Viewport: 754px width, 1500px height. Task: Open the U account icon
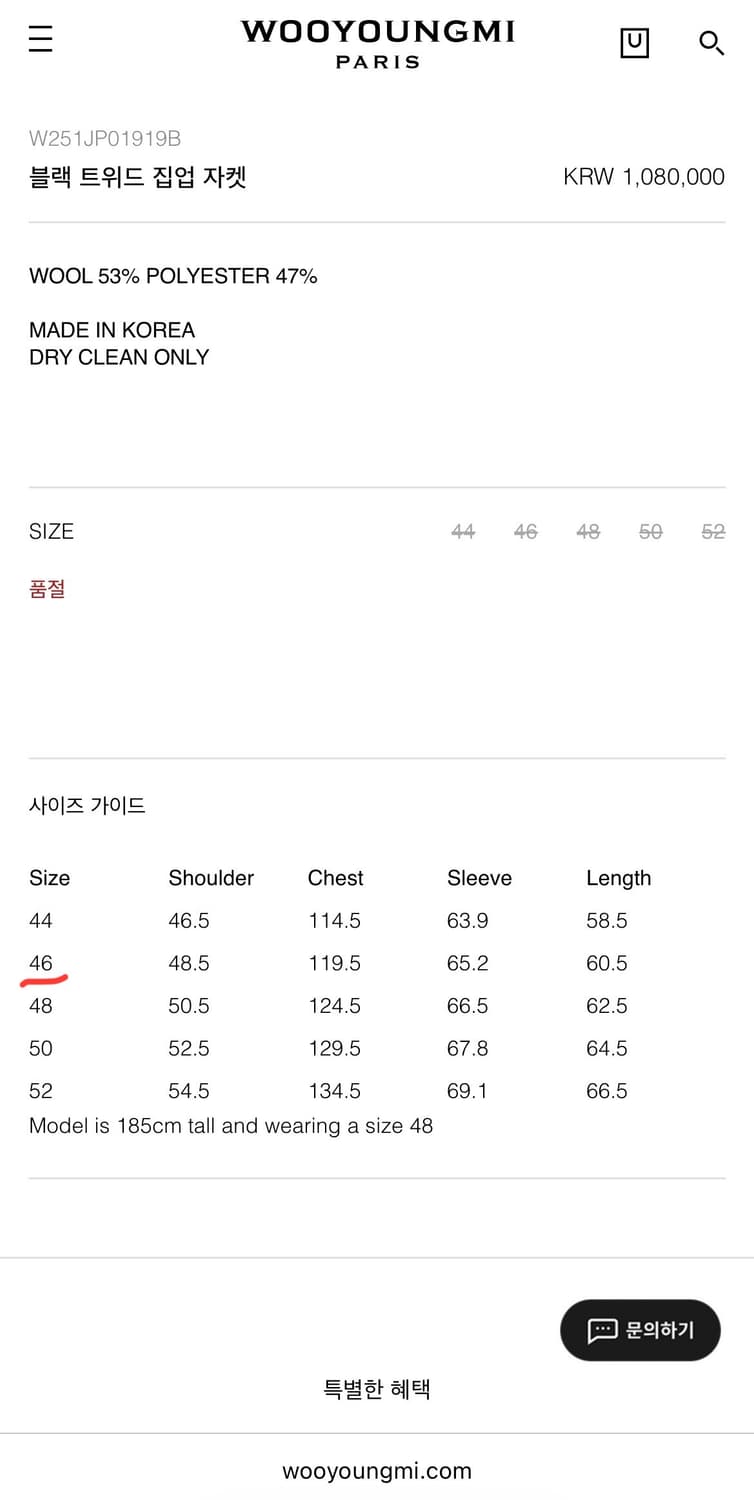click(x=634, y=43)
